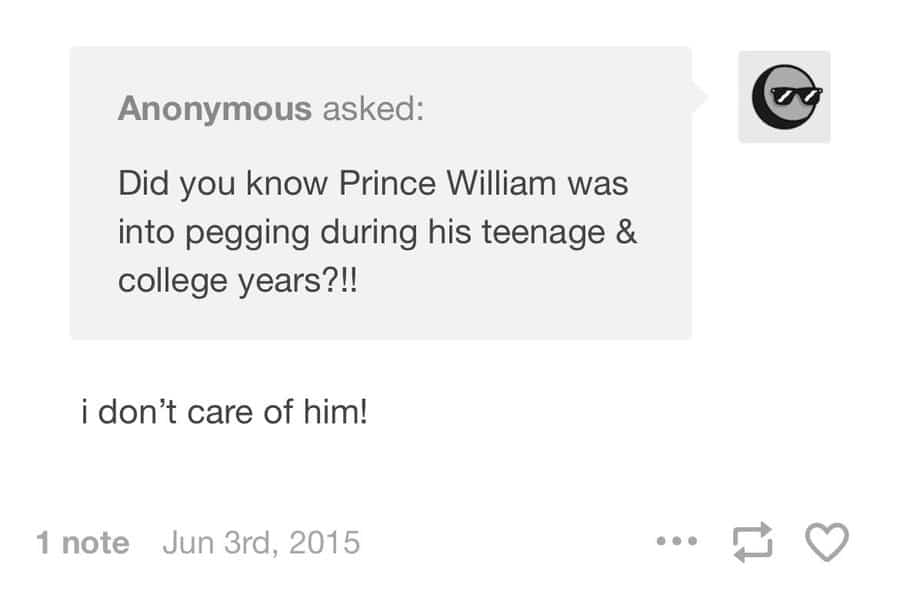The width and height of the screenshot is (900, 605).
Task: Click the "college years?!!" line of the question
Action: coord(238,281)
